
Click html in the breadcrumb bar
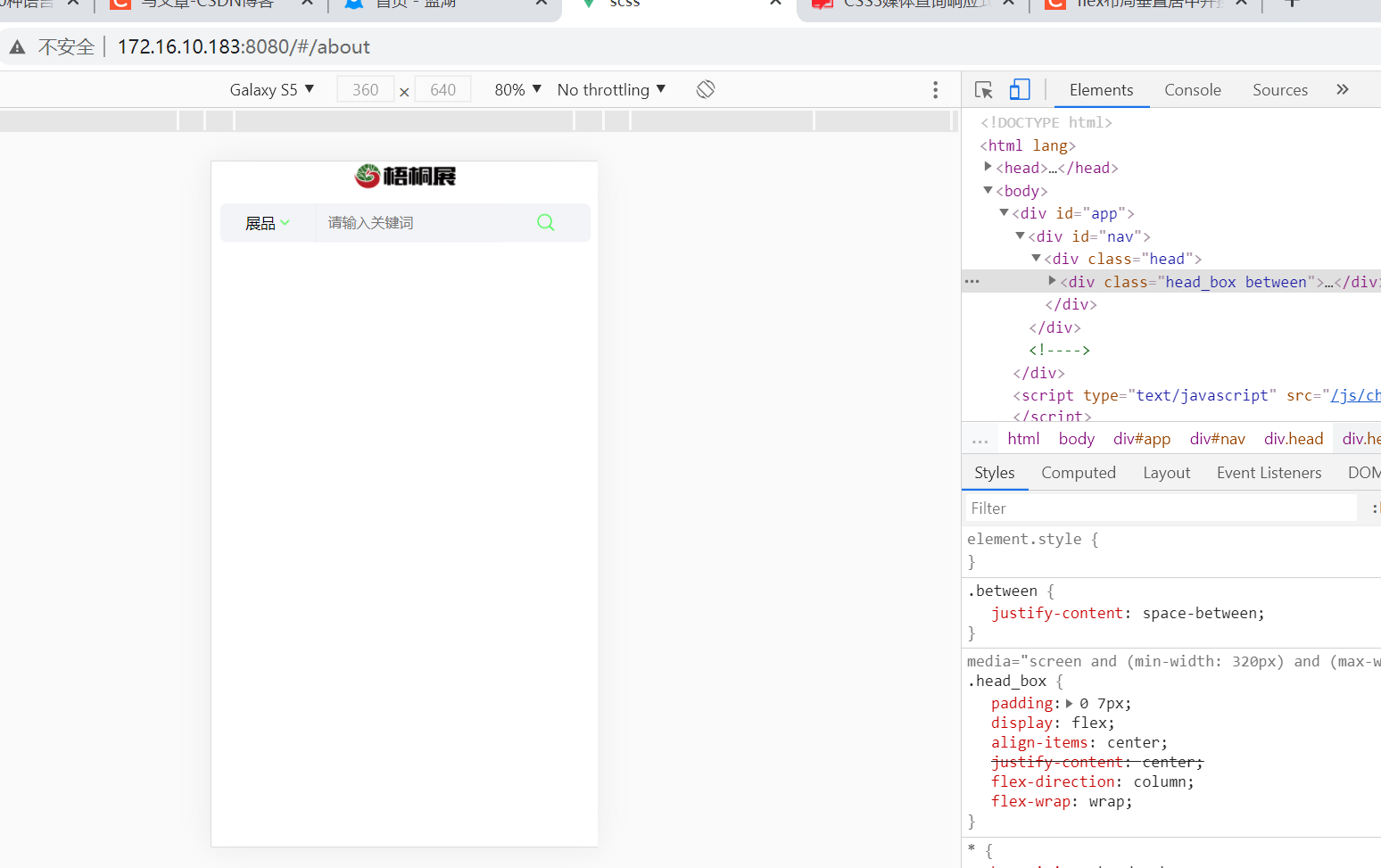click(x=1023, y=439)
